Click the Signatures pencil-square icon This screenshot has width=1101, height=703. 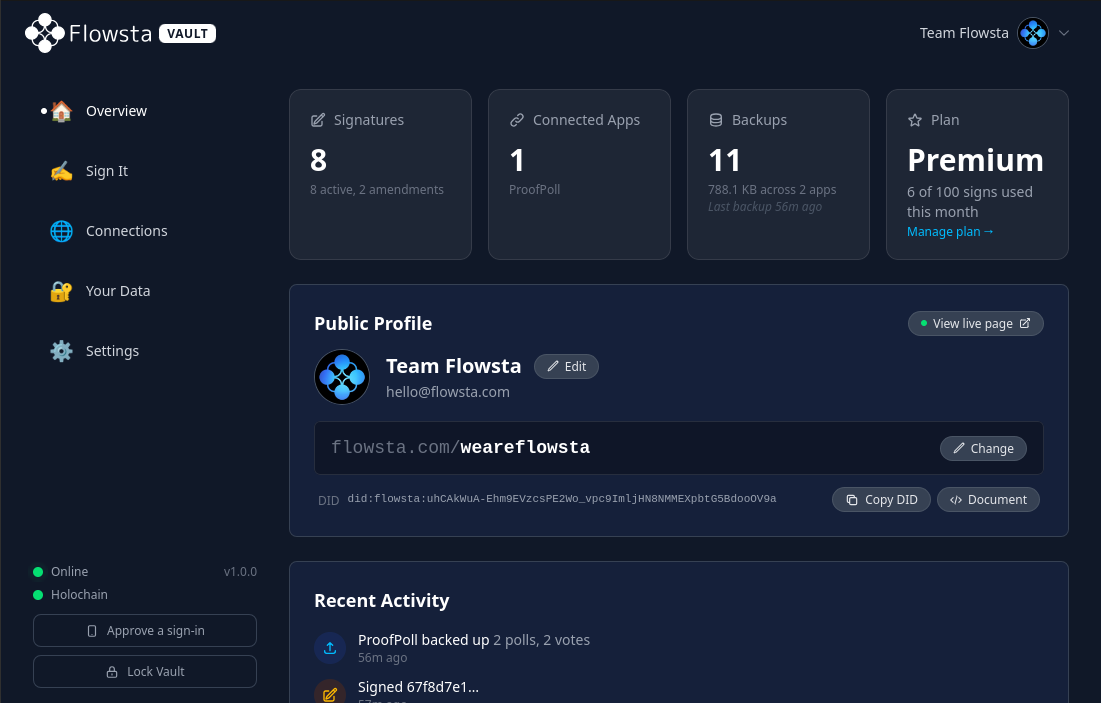tap(318, 120)
